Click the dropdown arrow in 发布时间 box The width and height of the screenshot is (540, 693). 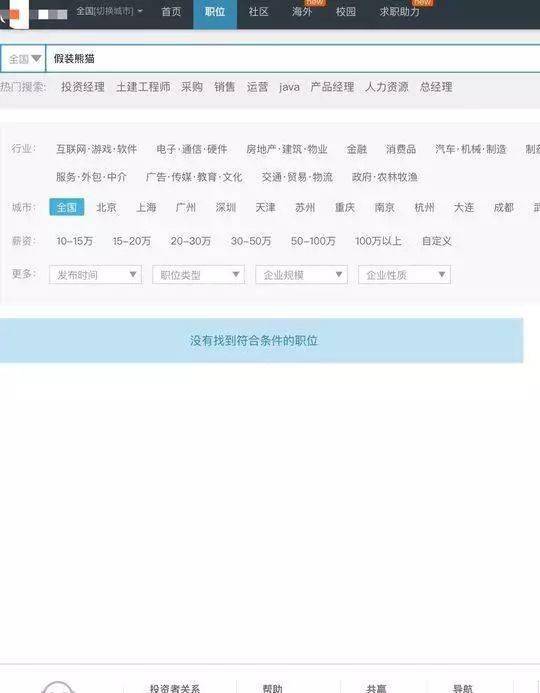(133, 274)
